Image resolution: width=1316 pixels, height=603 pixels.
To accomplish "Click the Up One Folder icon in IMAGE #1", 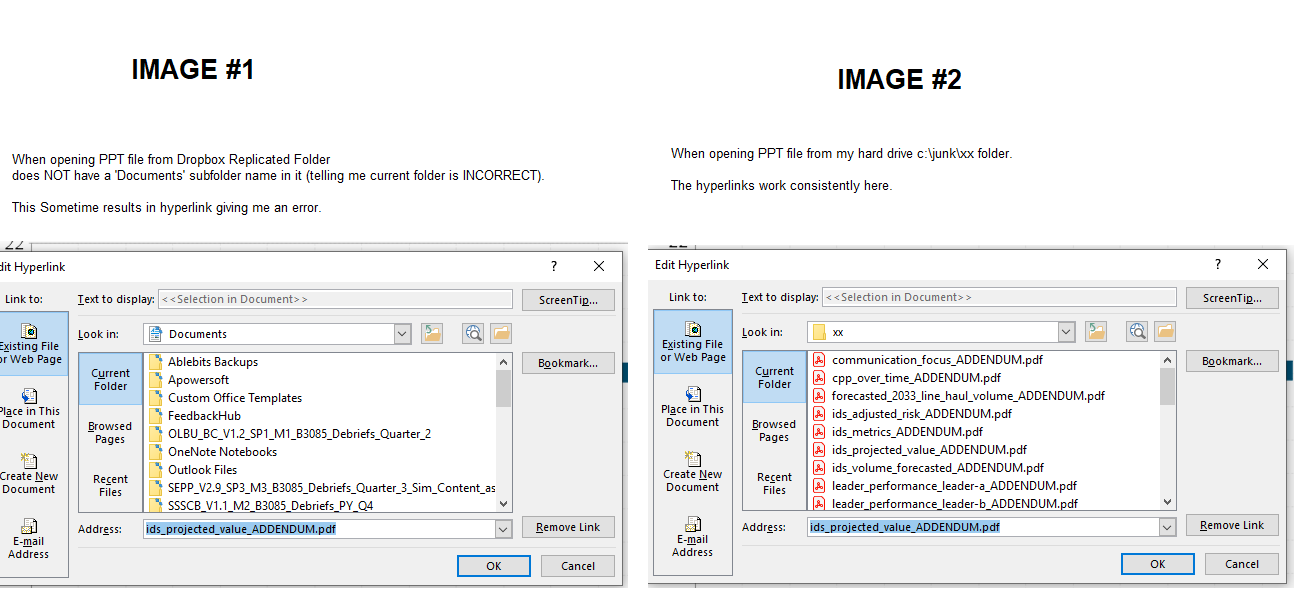I will click(x=431, y=333).
